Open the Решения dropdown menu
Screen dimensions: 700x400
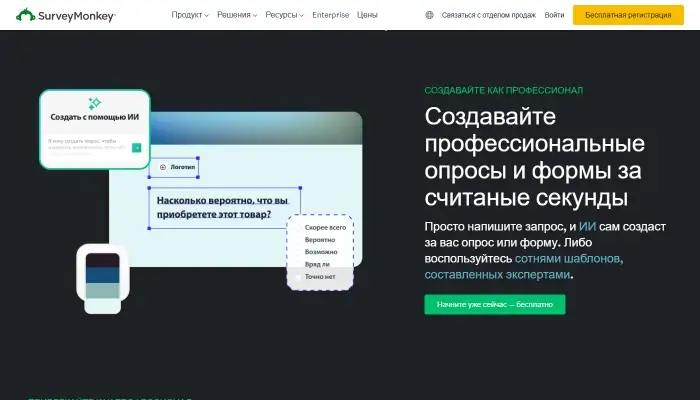(237, 15)
